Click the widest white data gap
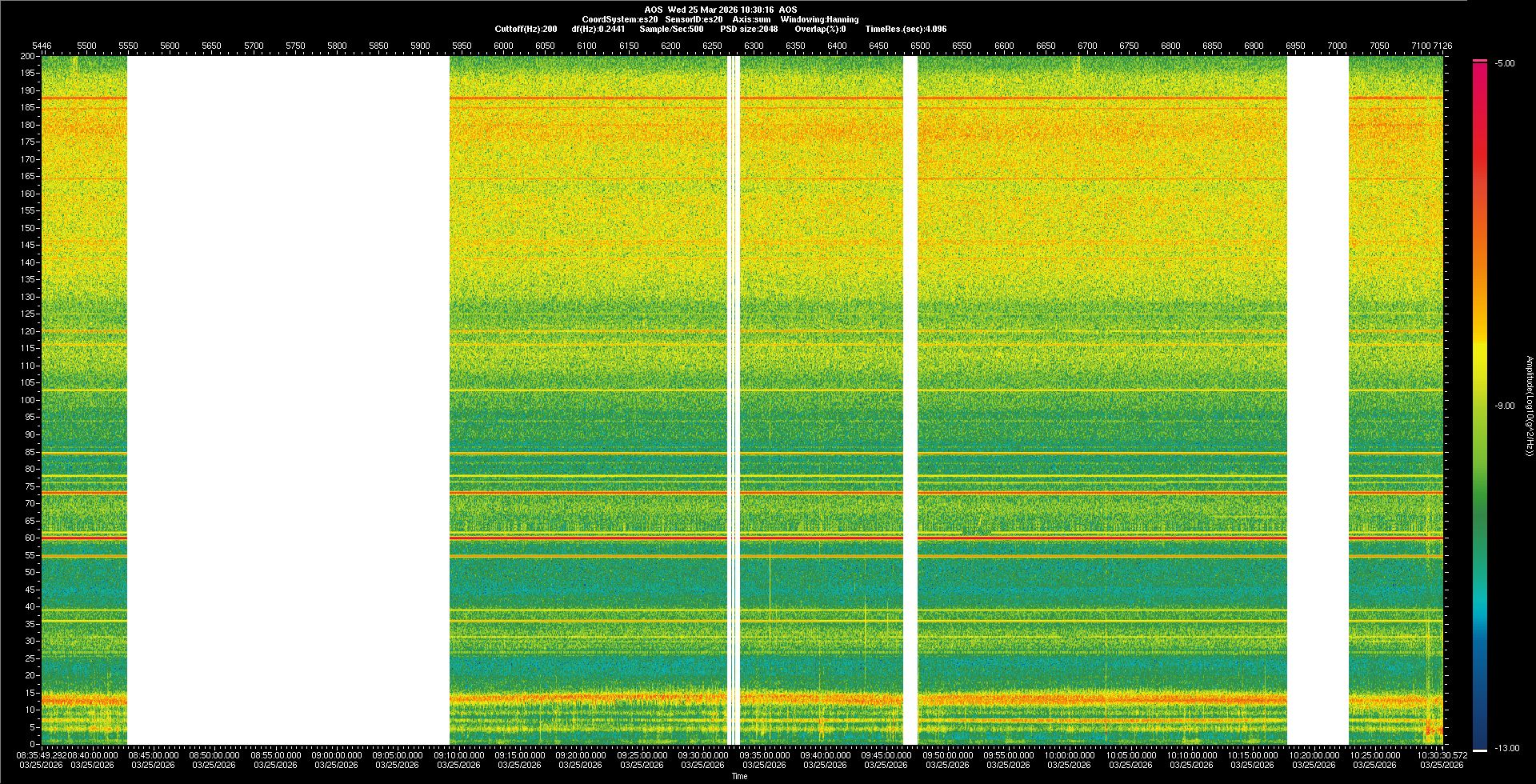This screenshot has width=1536, height=784. point(288,400)
